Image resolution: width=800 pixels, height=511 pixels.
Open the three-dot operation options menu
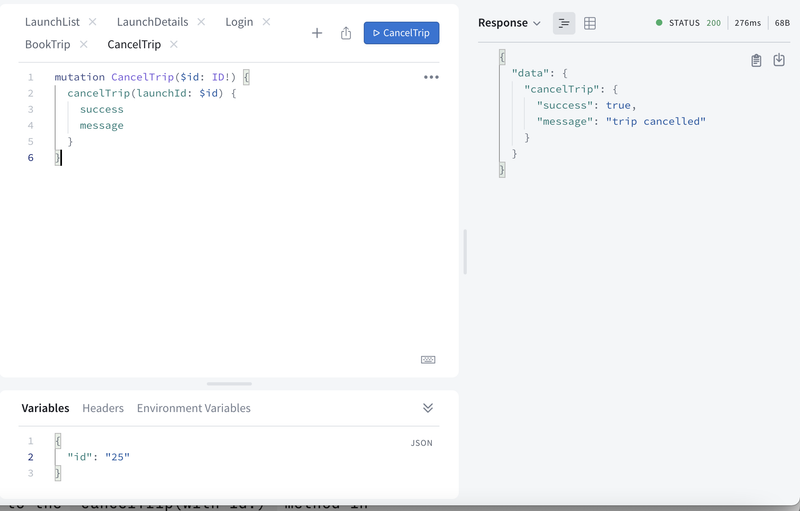click(x=431, y=77)
